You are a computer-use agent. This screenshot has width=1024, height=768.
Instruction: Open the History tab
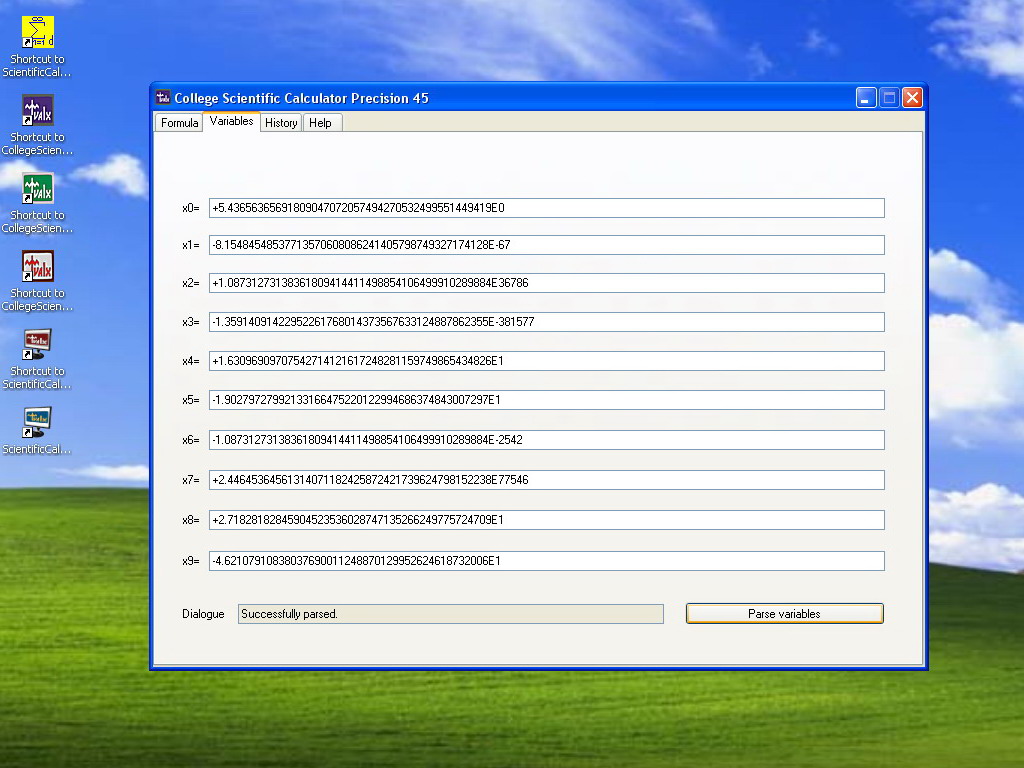click(281, 123)
